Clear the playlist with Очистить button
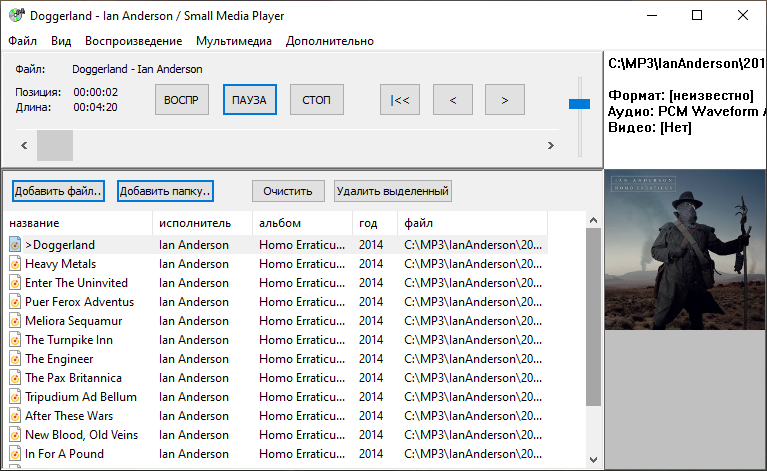Screen dimensions: 767x471 [288, 191]
